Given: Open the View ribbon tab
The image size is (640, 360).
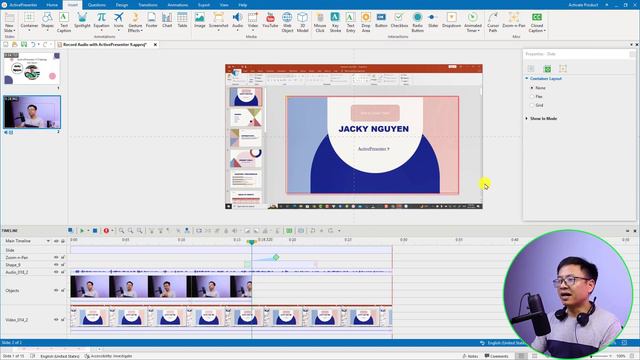Looking at the screenshot, I should [224, 5].
